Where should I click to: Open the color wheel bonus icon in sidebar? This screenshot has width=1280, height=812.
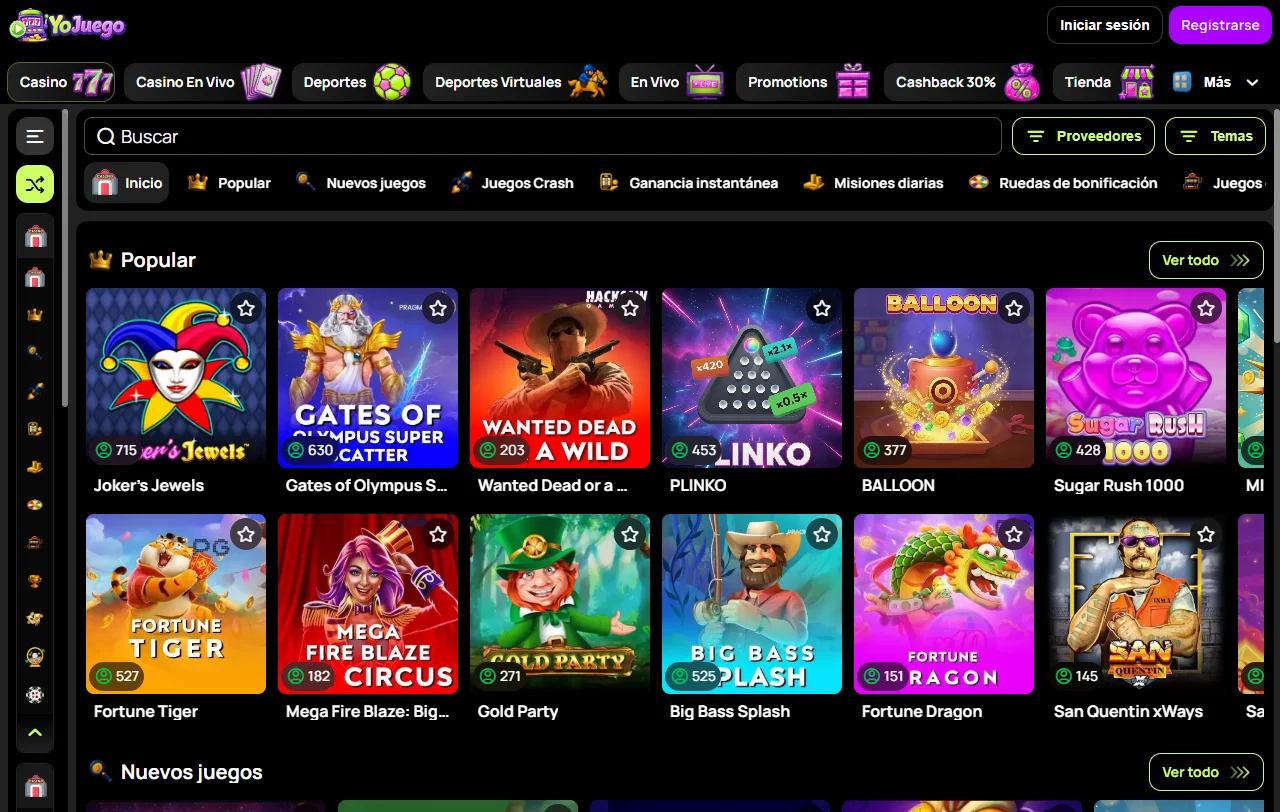(35, 504)
